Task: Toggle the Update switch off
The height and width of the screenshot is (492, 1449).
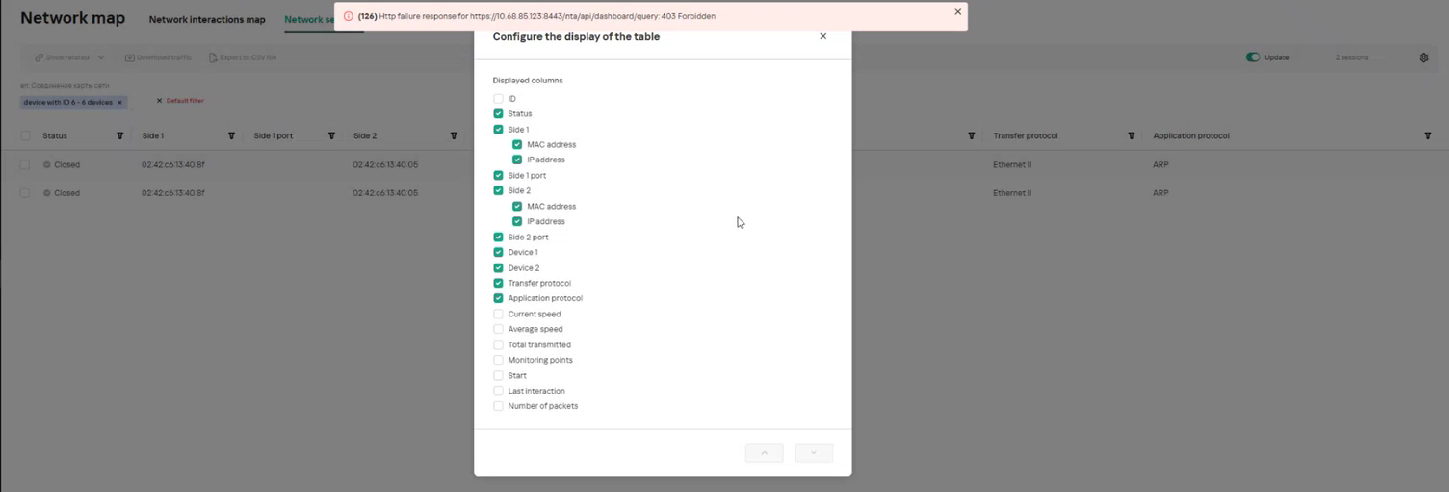Action: (1252, 58)
